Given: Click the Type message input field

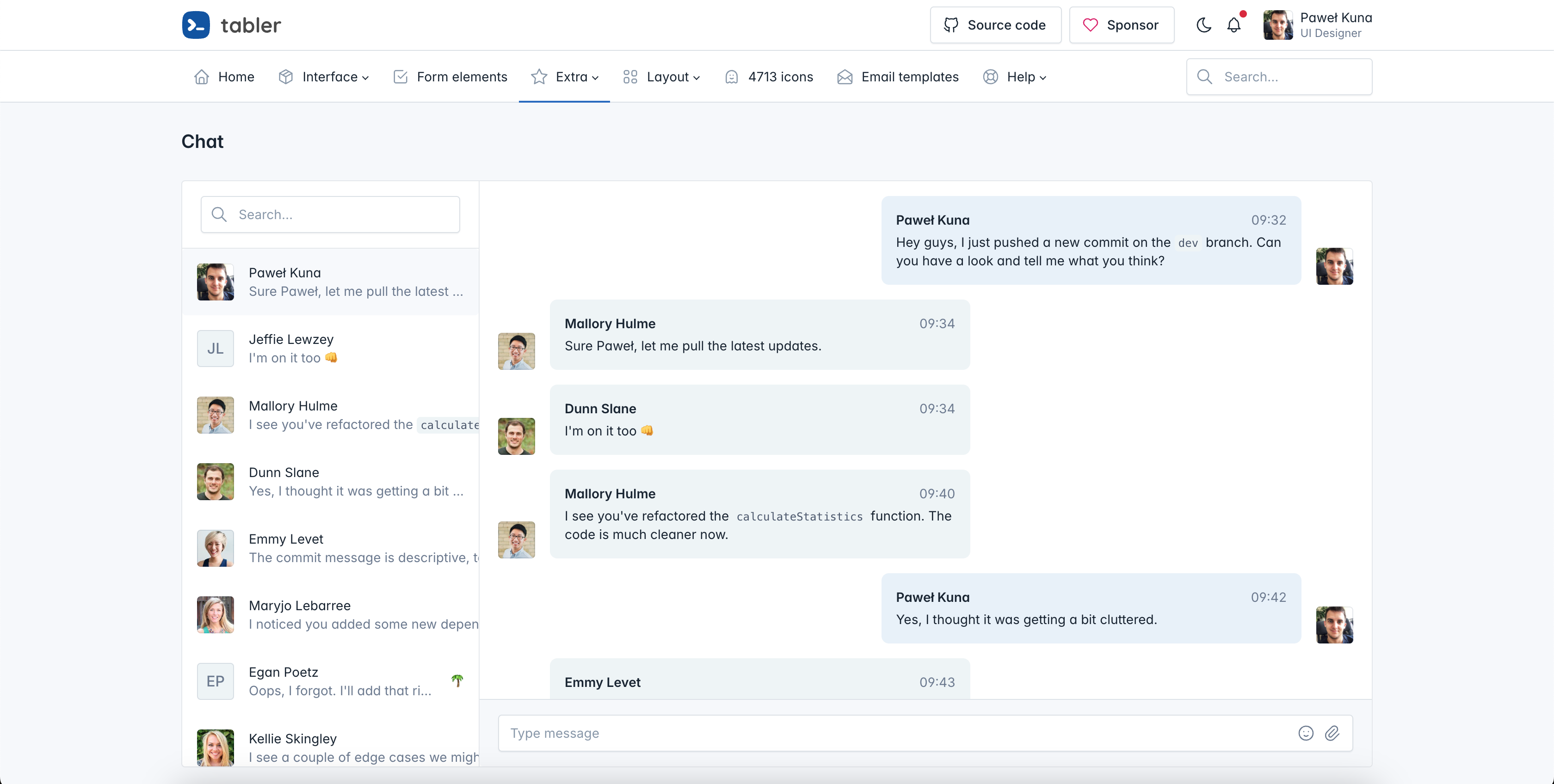Looking at the screenshot, I should (x=893, y=733).
